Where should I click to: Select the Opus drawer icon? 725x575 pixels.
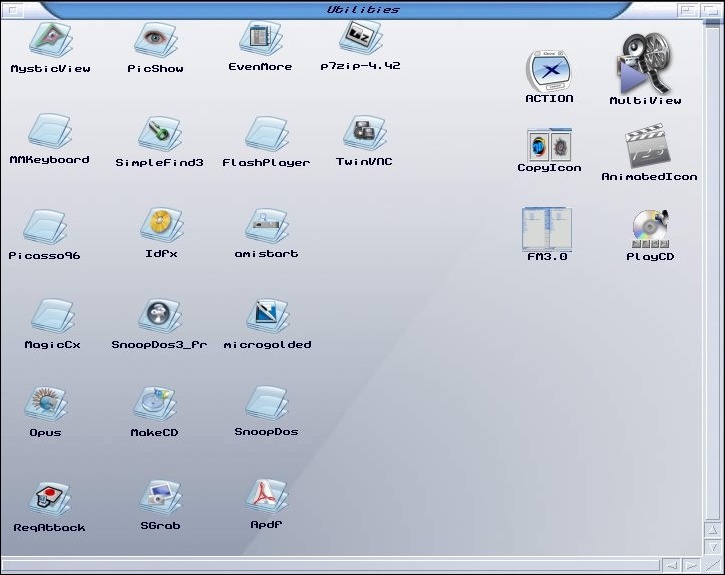click(46, 404)
